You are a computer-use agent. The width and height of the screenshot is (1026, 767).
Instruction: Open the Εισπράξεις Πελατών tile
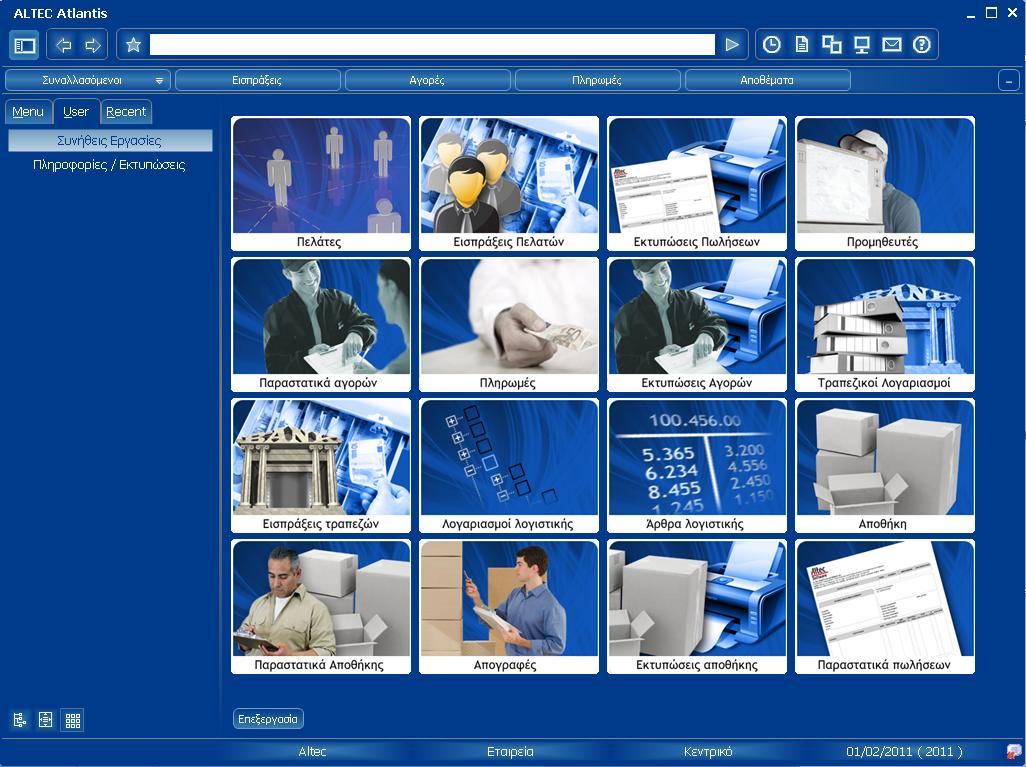click(509, 184)
